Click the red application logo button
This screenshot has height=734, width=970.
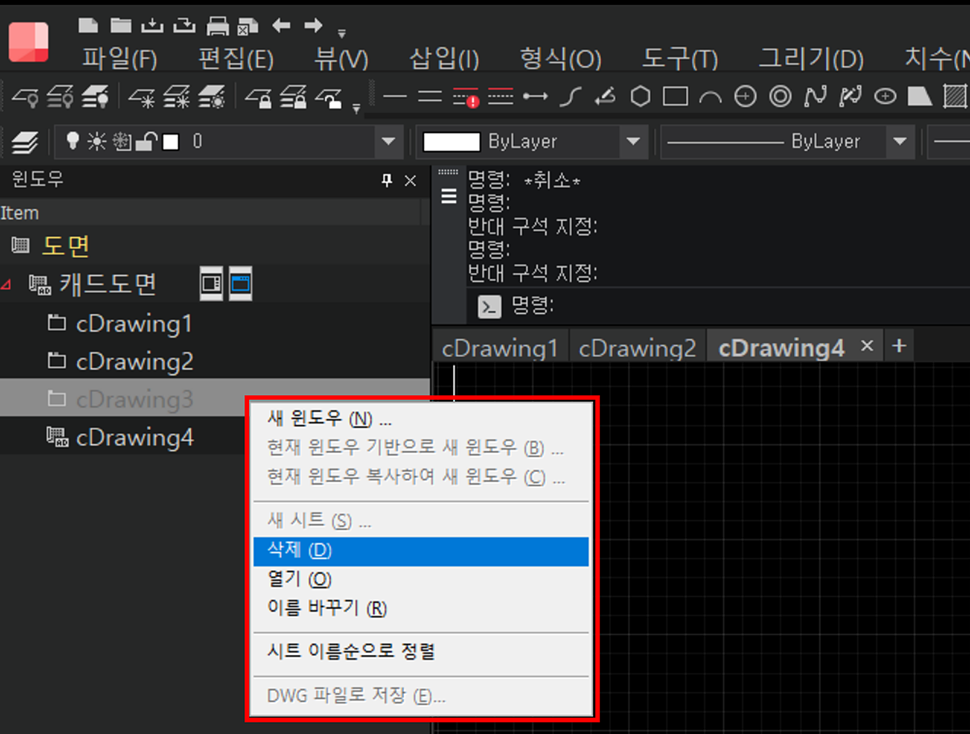(x=28, y=41)
